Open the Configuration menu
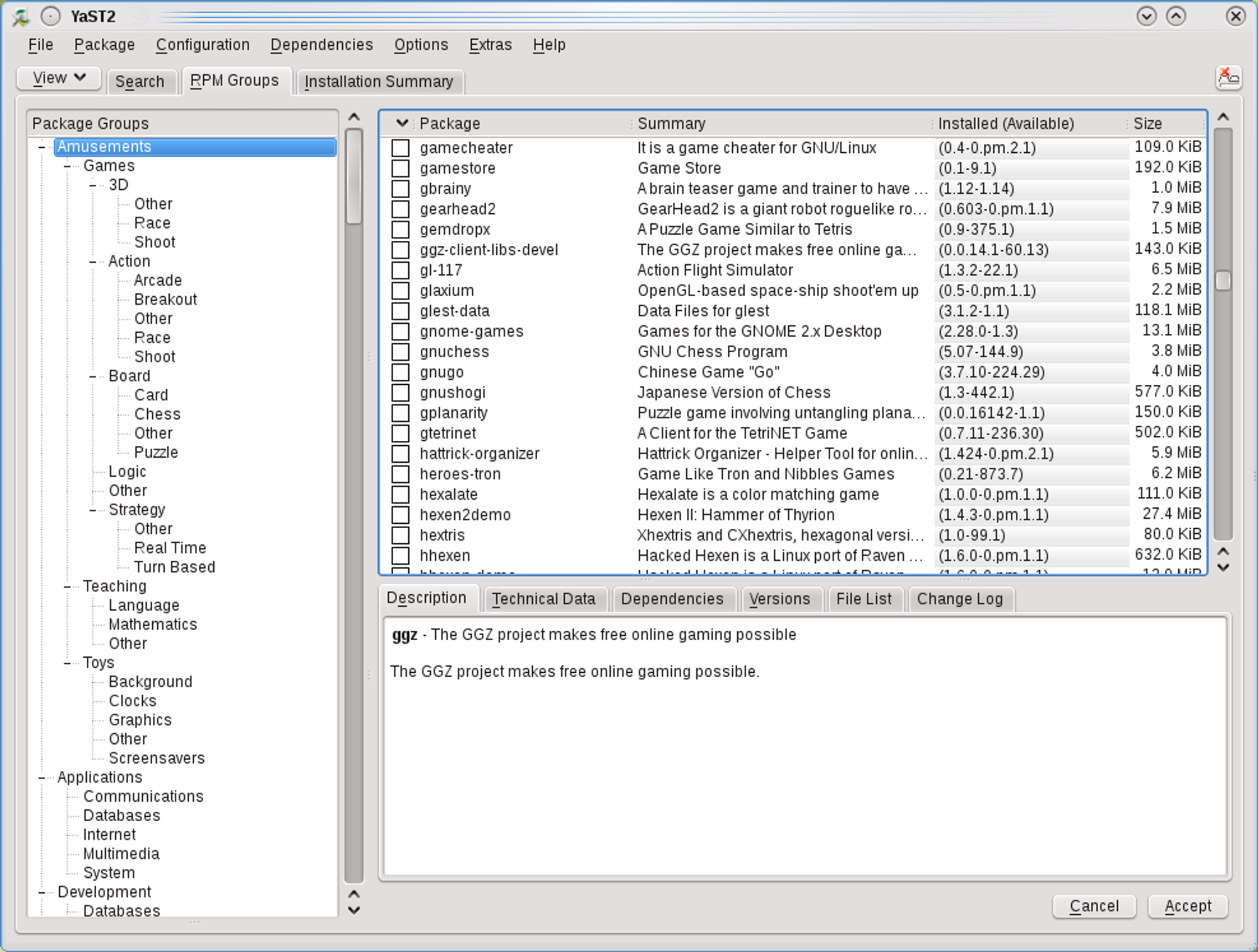Image resolution: width=1258 pixels, height=952 pixels. point(203,45)
